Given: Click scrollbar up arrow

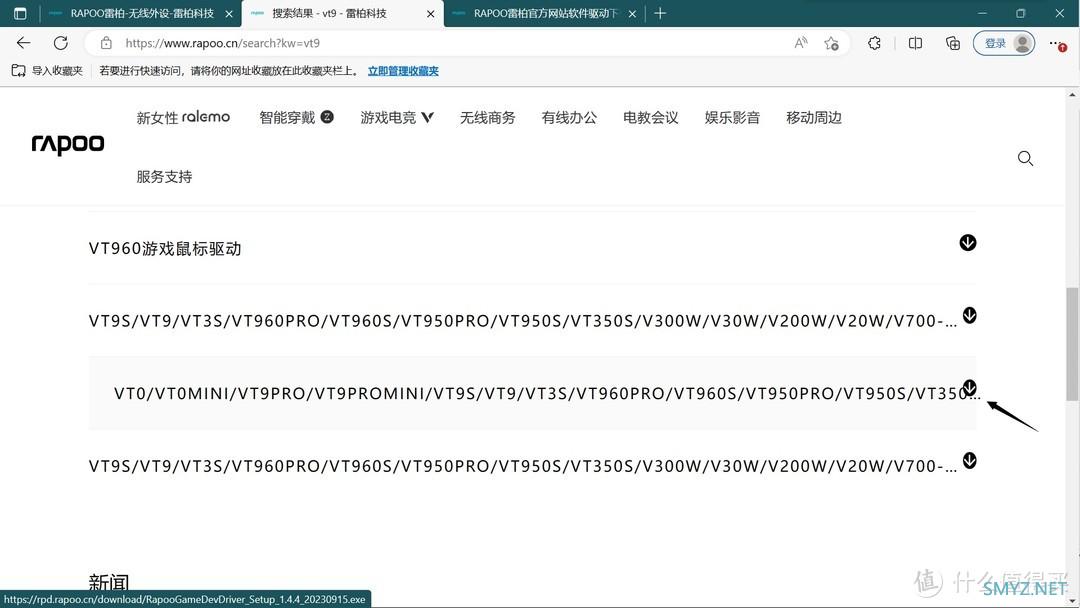Looking at the screenshot, I should [x=1072, y=95].
